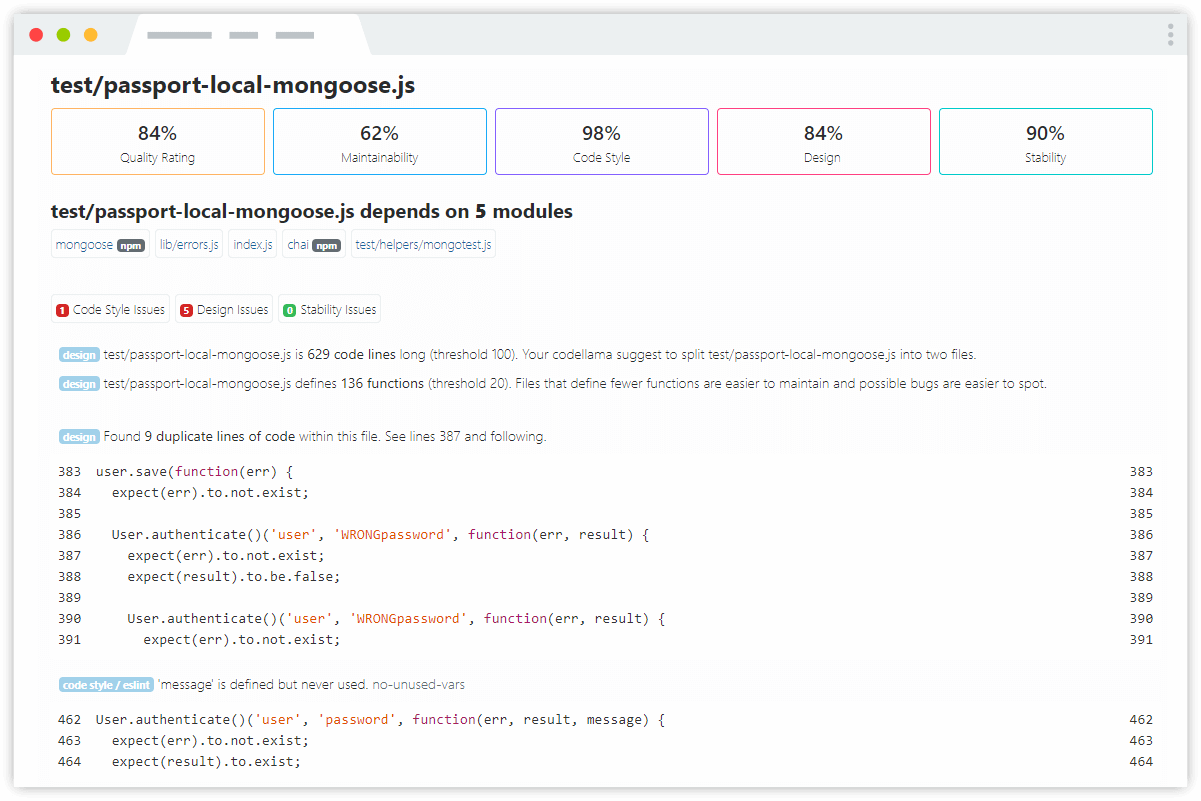Click red count badge on Design Issues

point(186,311)
